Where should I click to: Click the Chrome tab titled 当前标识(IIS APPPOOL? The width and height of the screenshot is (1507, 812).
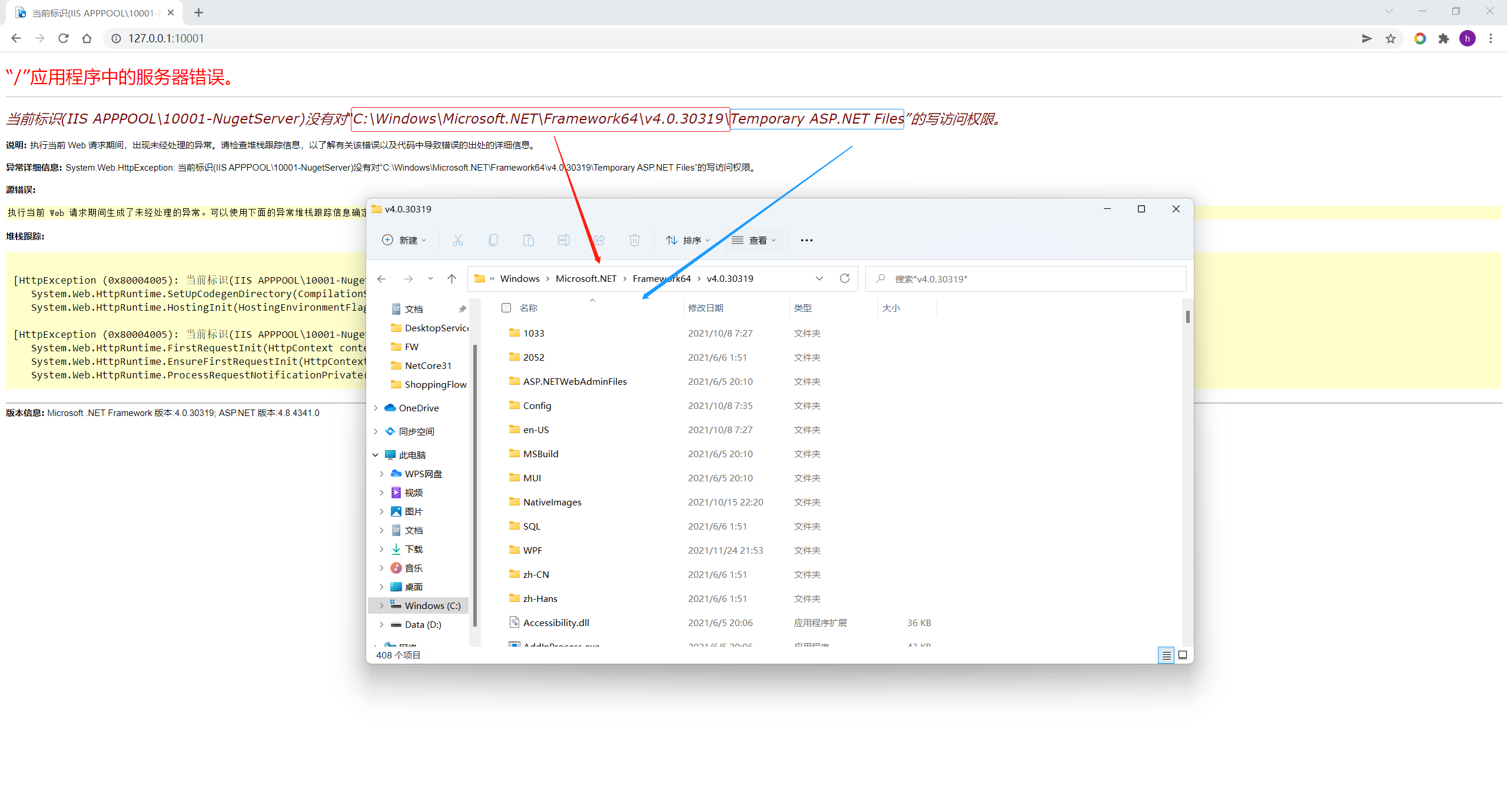[94, 13]
